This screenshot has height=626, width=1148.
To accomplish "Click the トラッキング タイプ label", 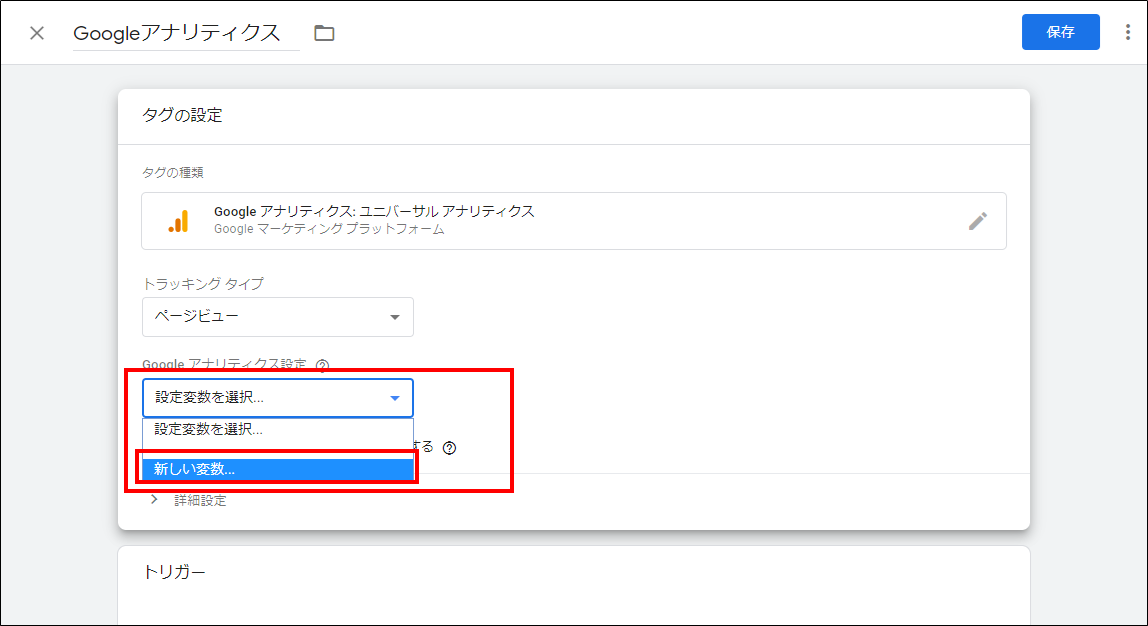I will (x=203, y=284).
